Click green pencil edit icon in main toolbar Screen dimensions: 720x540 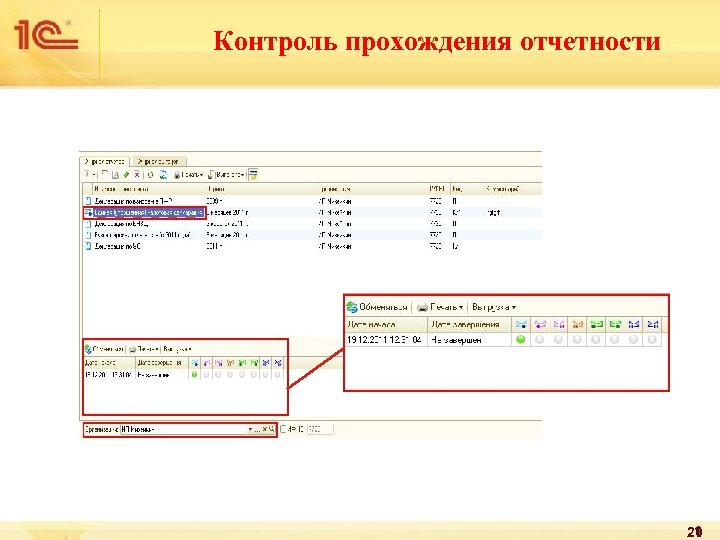[x=126, y=174]
